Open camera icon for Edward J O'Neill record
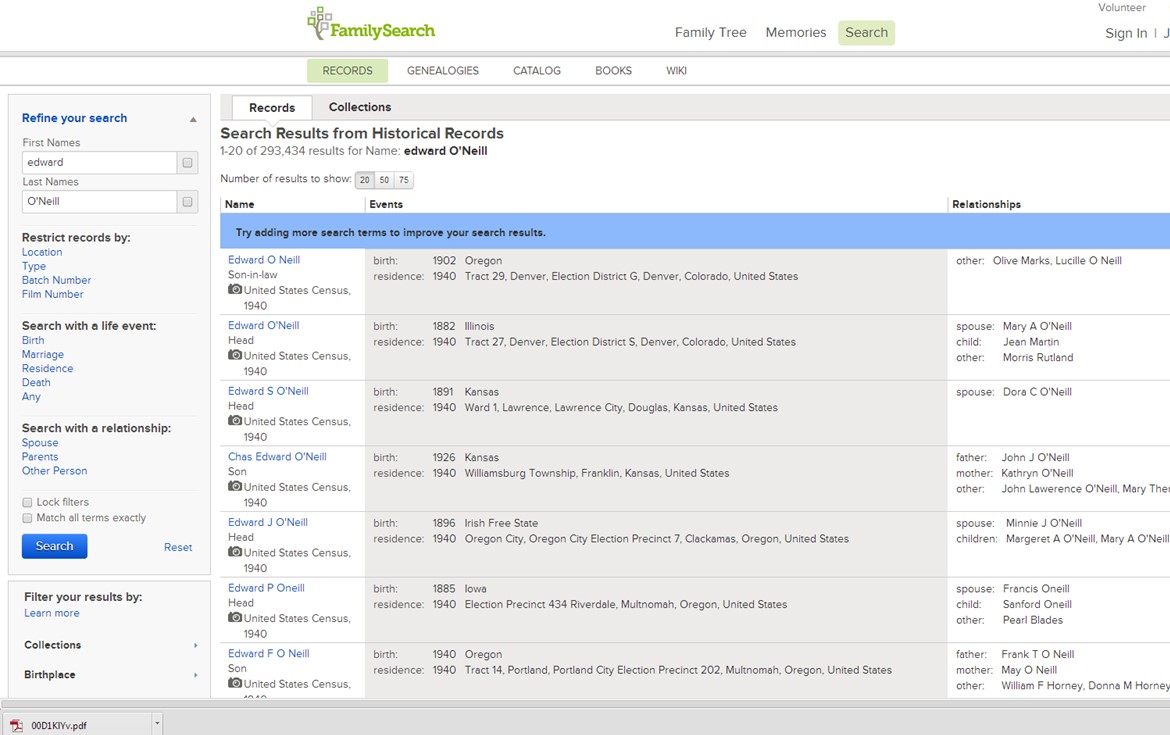 tap(235, 552)
